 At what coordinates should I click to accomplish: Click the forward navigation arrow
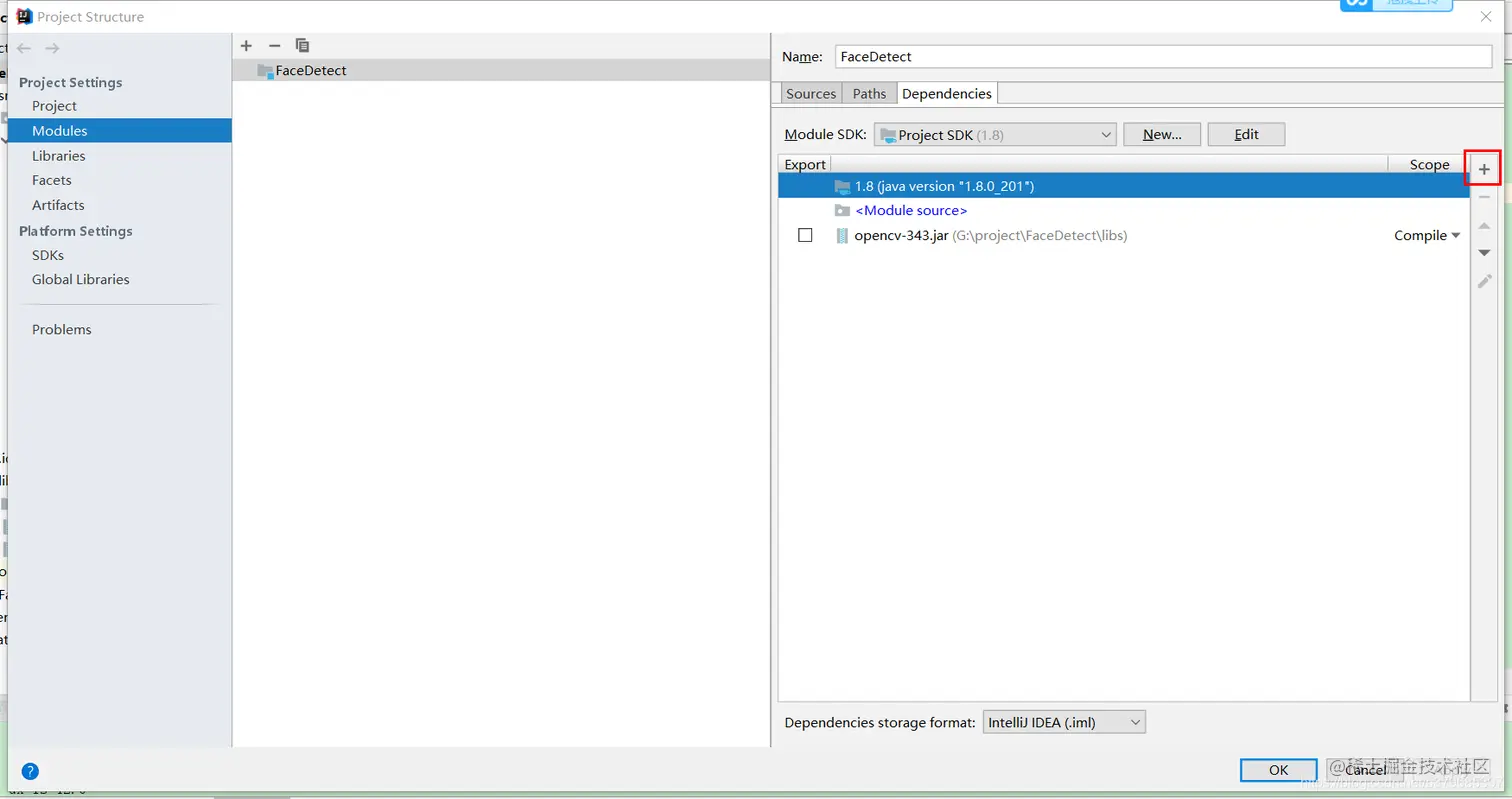click(x=53, y=48)
